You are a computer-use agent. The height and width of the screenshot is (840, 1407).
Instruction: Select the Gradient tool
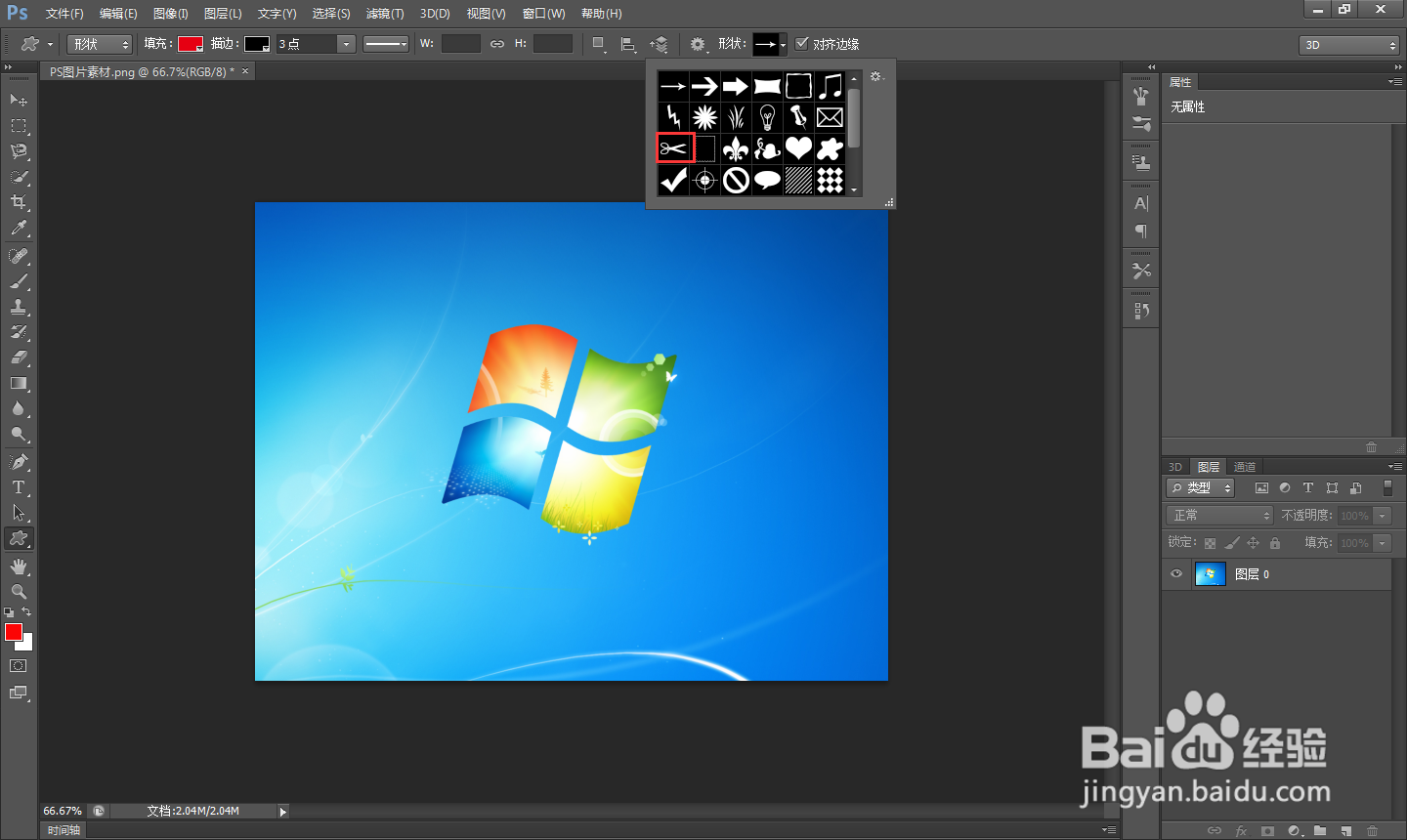(19, 384)
